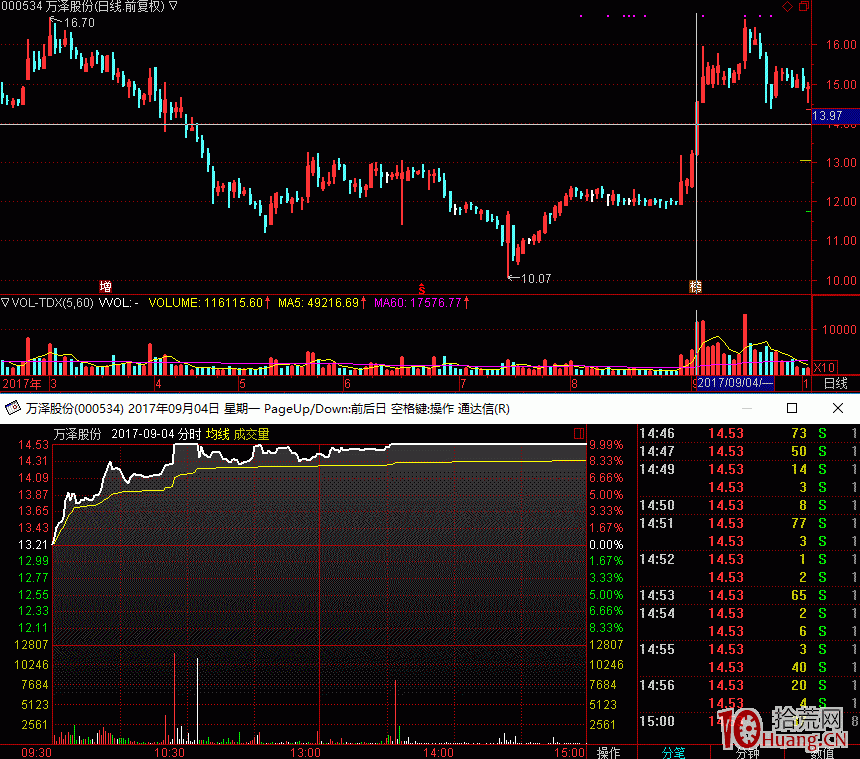The image size is (860, 759).
Task: Maximize the 万泽股份 intraday popup window
Action: pyautogui.click(x=791, y=408)
